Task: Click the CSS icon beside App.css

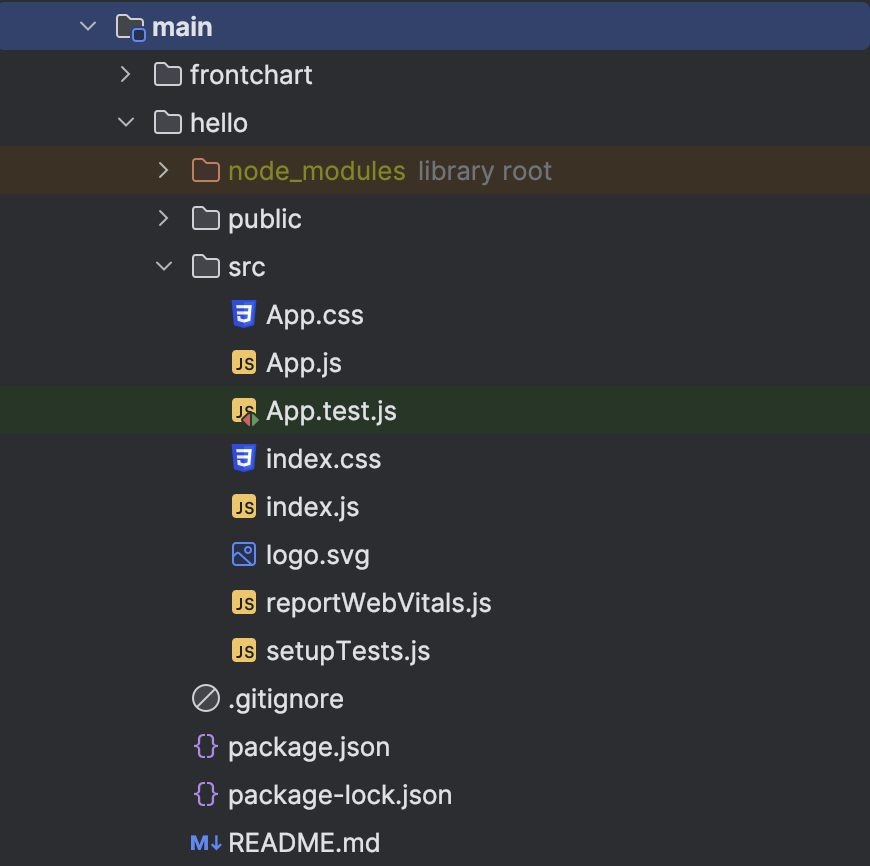Action: click(x=243, y=315)
